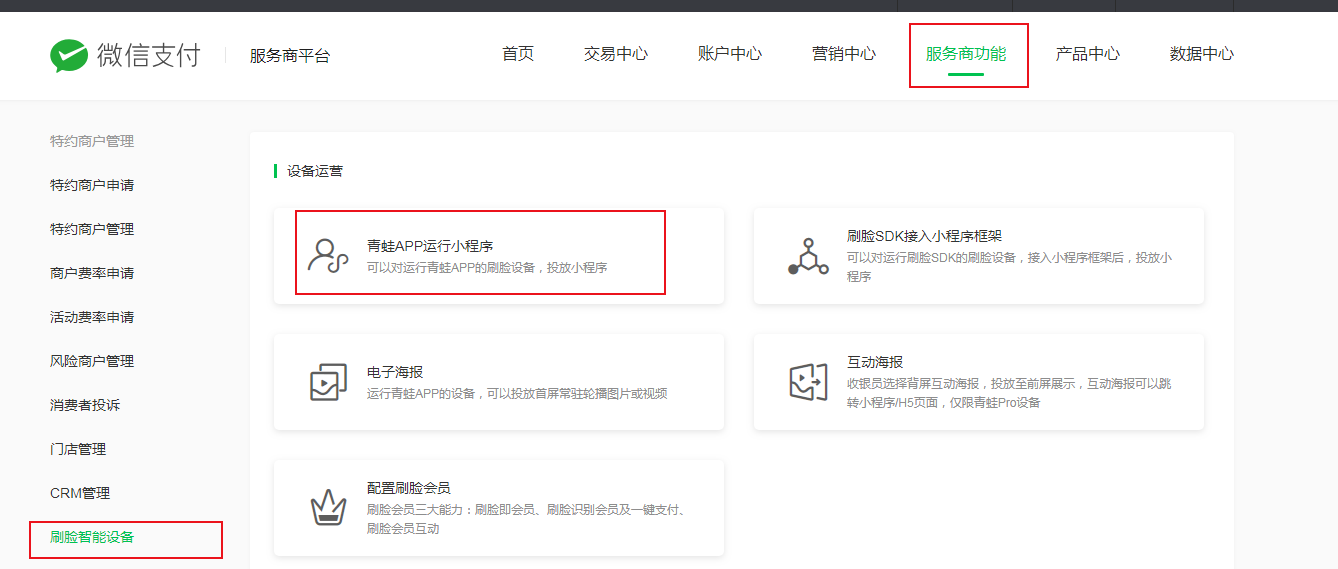Open the 青蛙APP运行小程序 card title

(430, 246)
